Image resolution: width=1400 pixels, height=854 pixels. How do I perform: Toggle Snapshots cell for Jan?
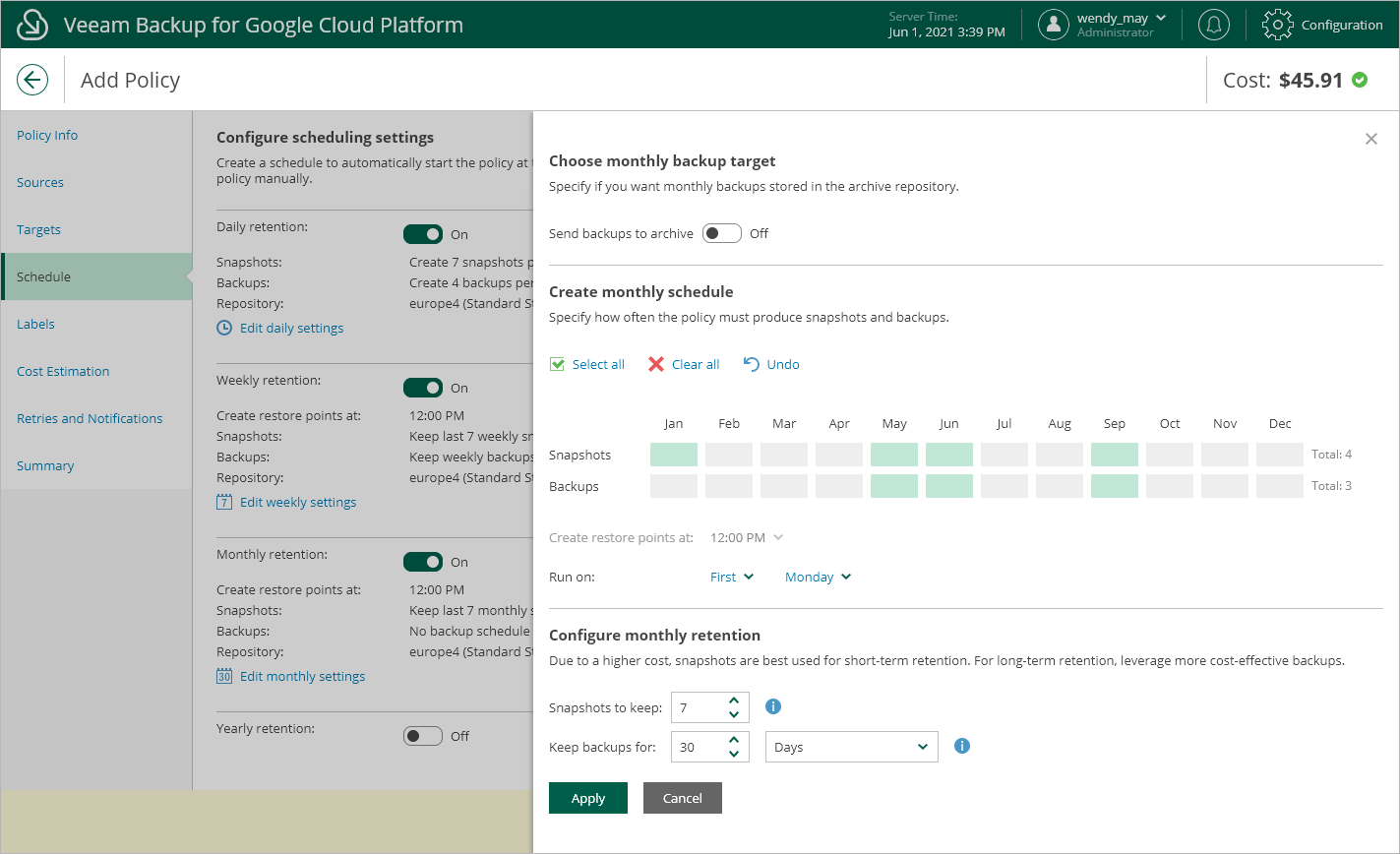(674, 455)
